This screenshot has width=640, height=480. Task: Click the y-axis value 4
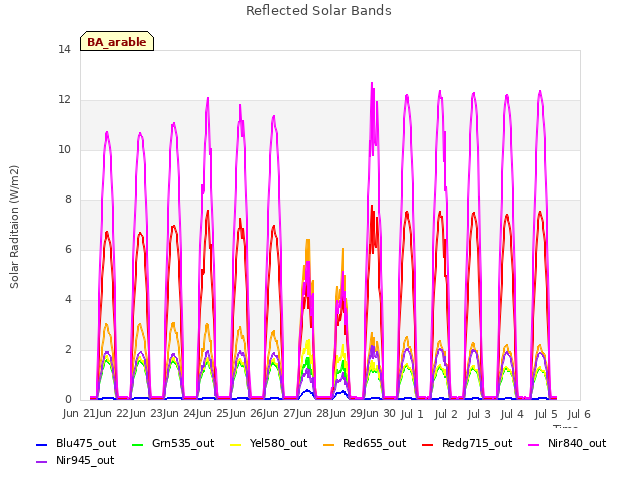point(68,299)
